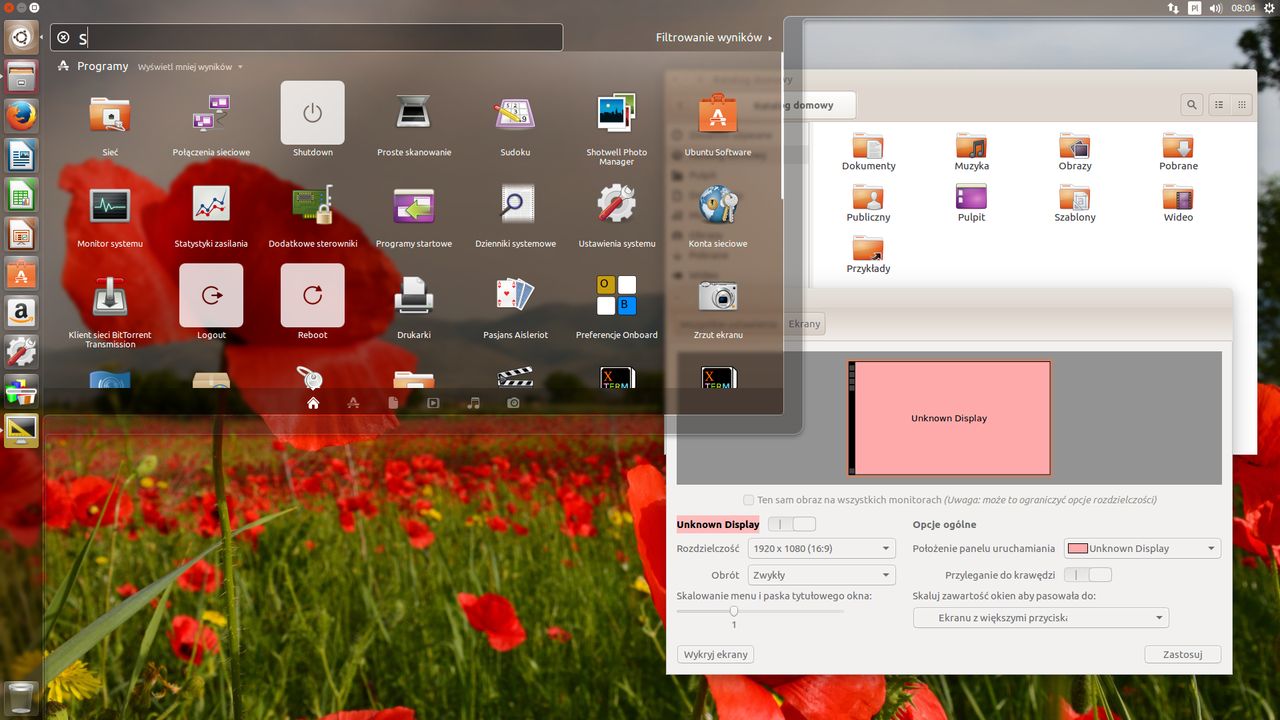Click the Zastosuj button
The height and width of the screenshot is (720, 1280).
pyautogui.click(x=1183, y=654)
